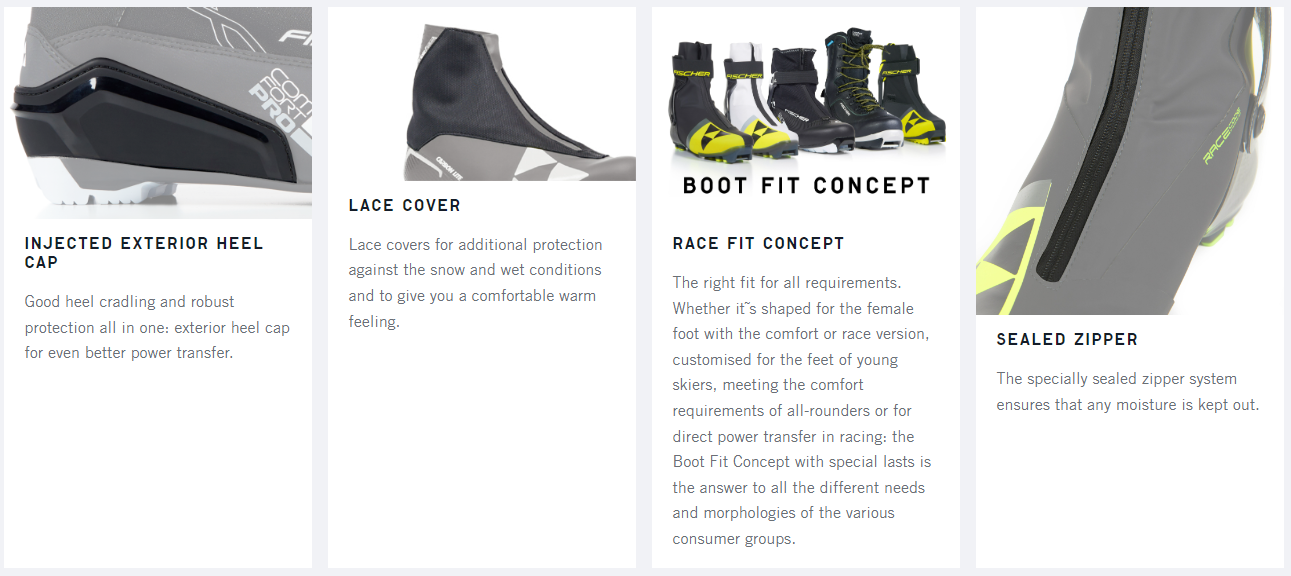Click the 'BOOT FIT CONCEPT' banner text

(806, 186)
